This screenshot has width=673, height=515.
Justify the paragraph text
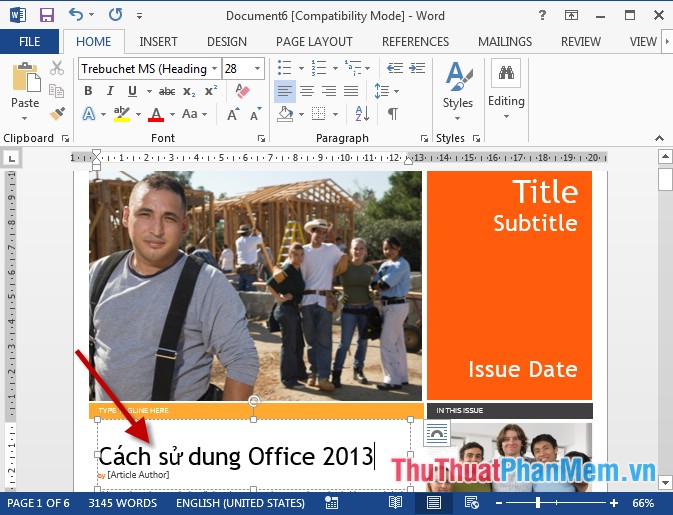click(x=351, y=91)
